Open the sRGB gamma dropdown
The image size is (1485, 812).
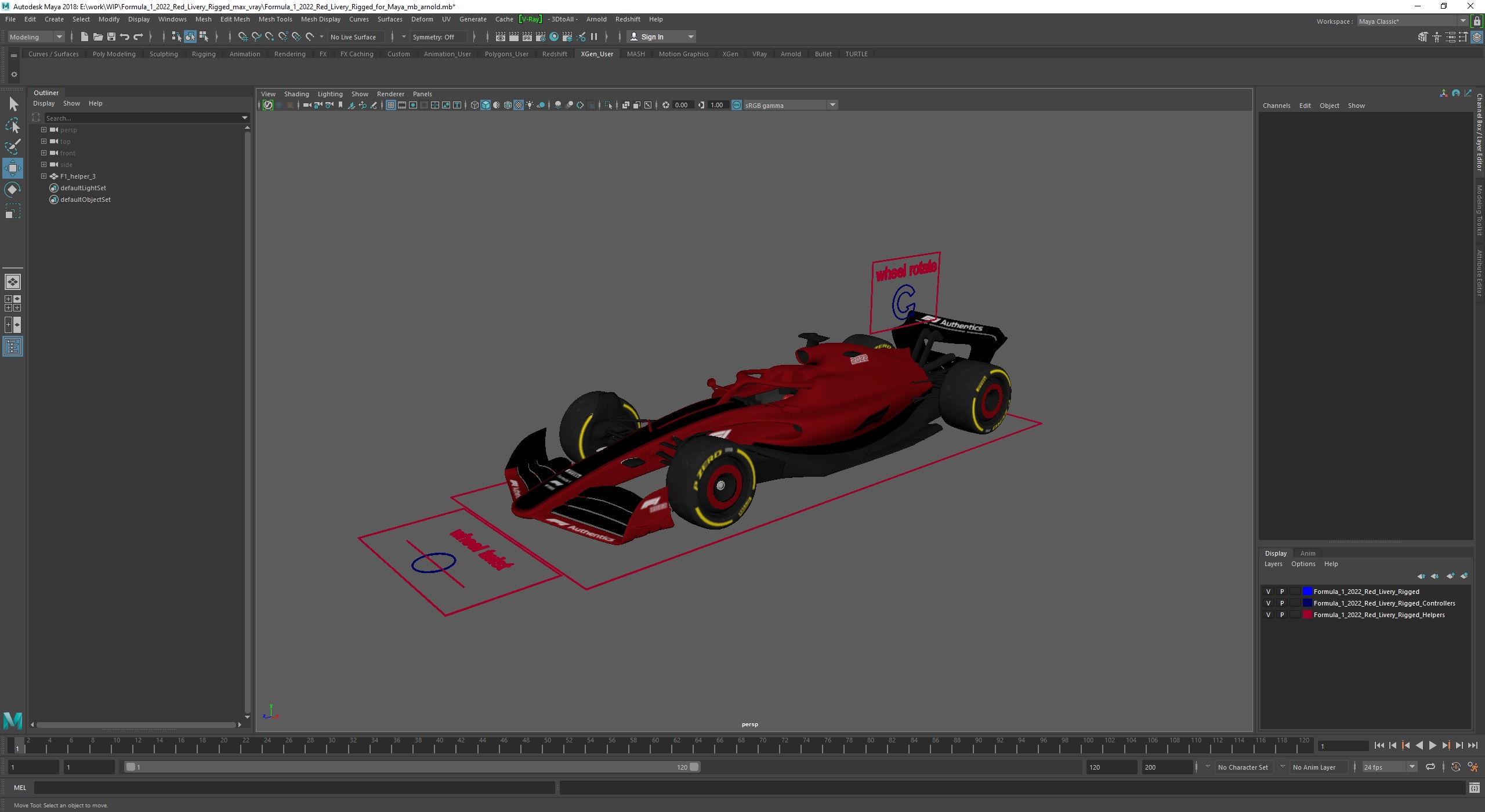832,105
